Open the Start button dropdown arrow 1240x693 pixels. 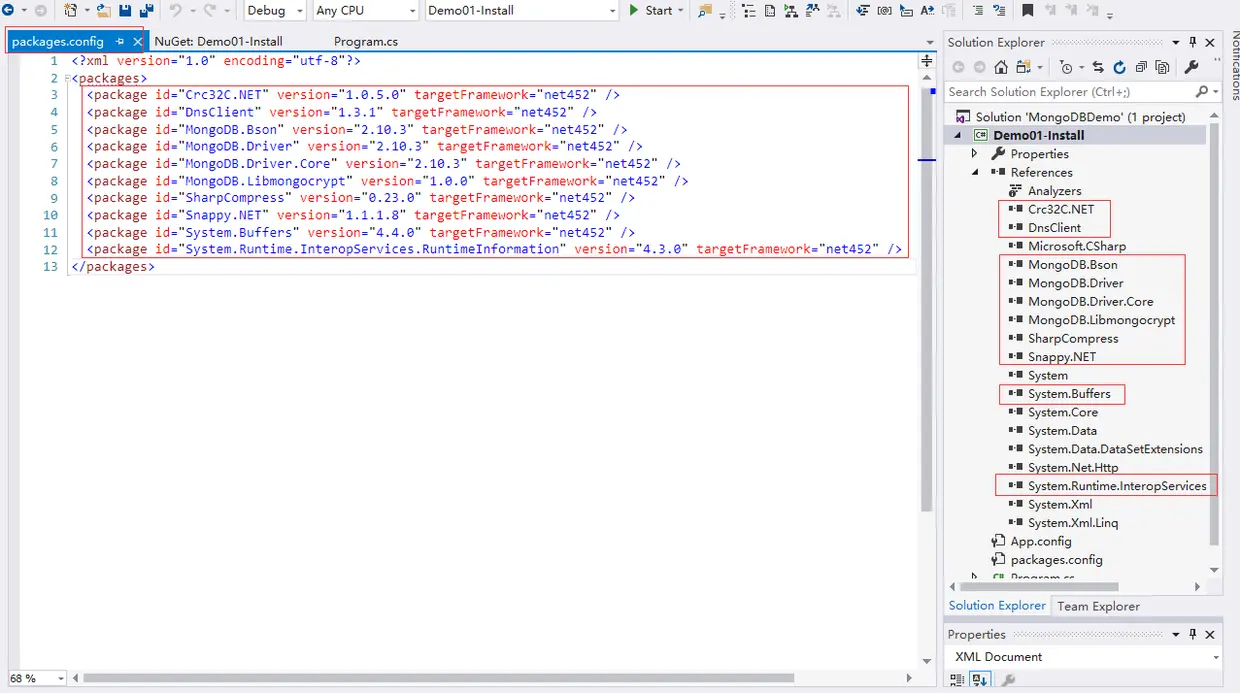tap(681, 10)
